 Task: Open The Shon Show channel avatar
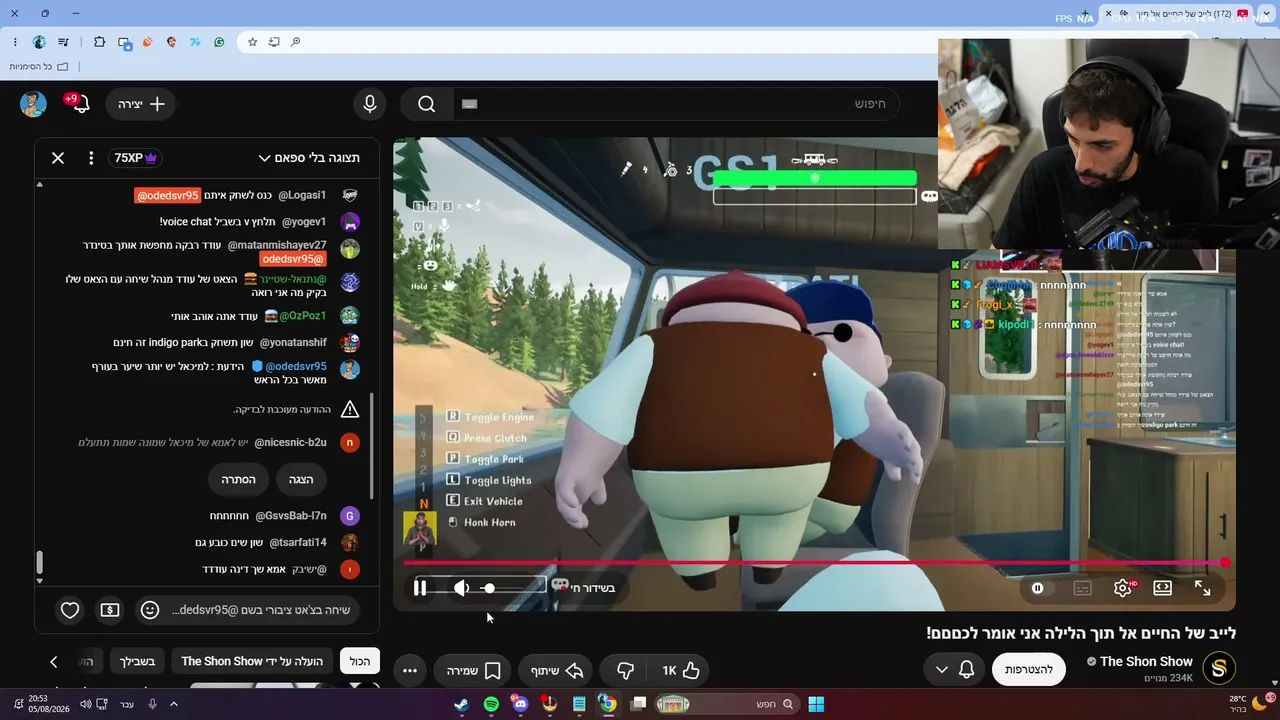click(1219, 669)
